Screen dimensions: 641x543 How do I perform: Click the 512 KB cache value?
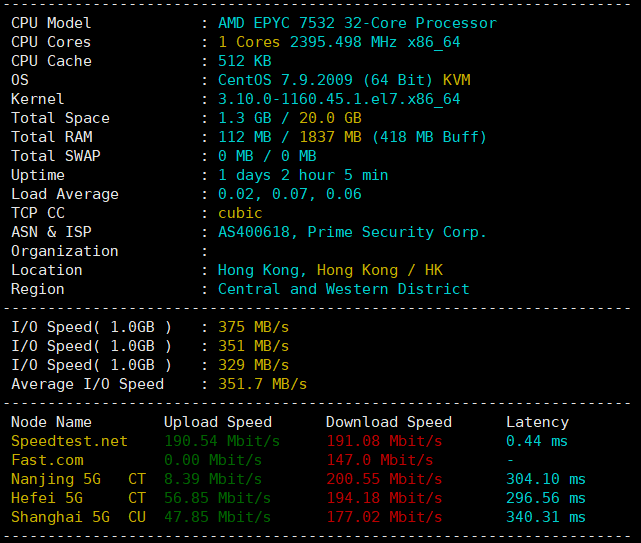[244, 61]
